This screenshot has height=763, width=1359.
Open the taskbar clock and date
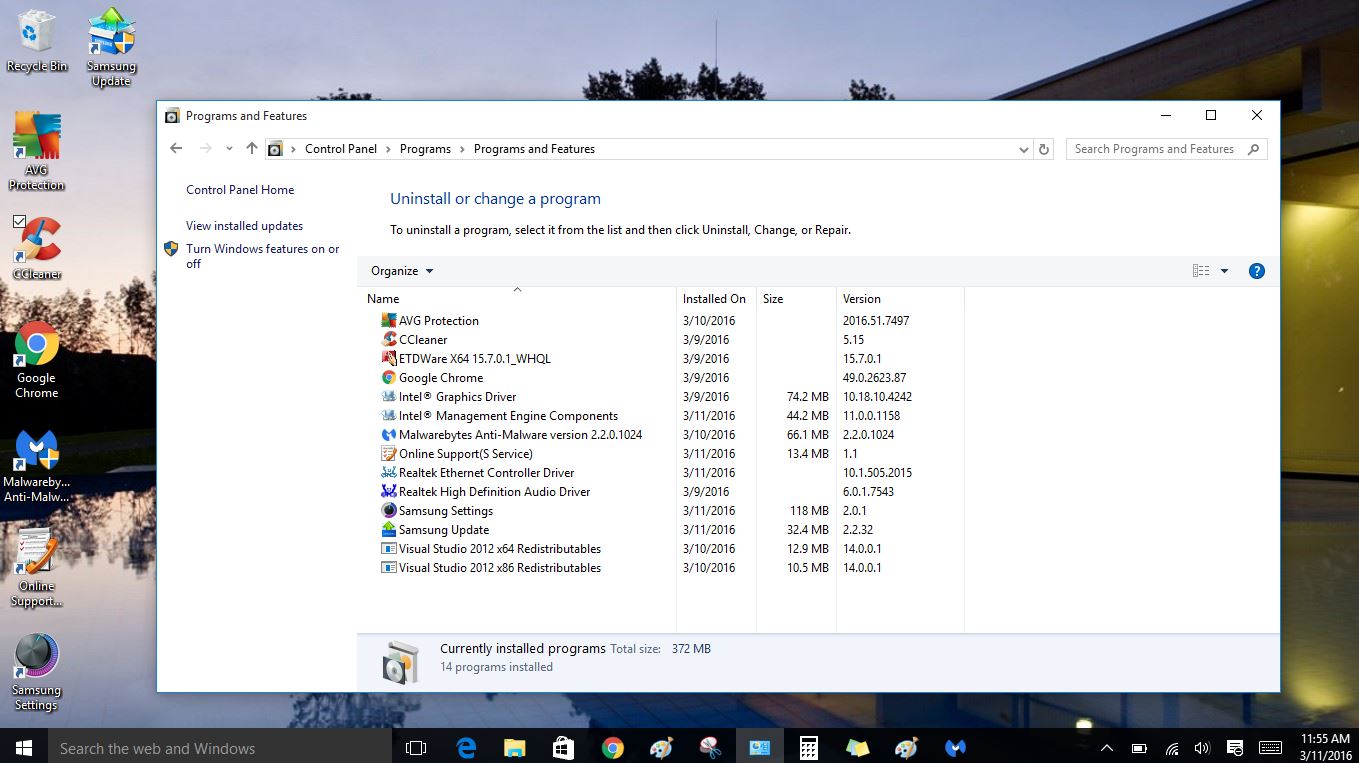coord(1326,747)
